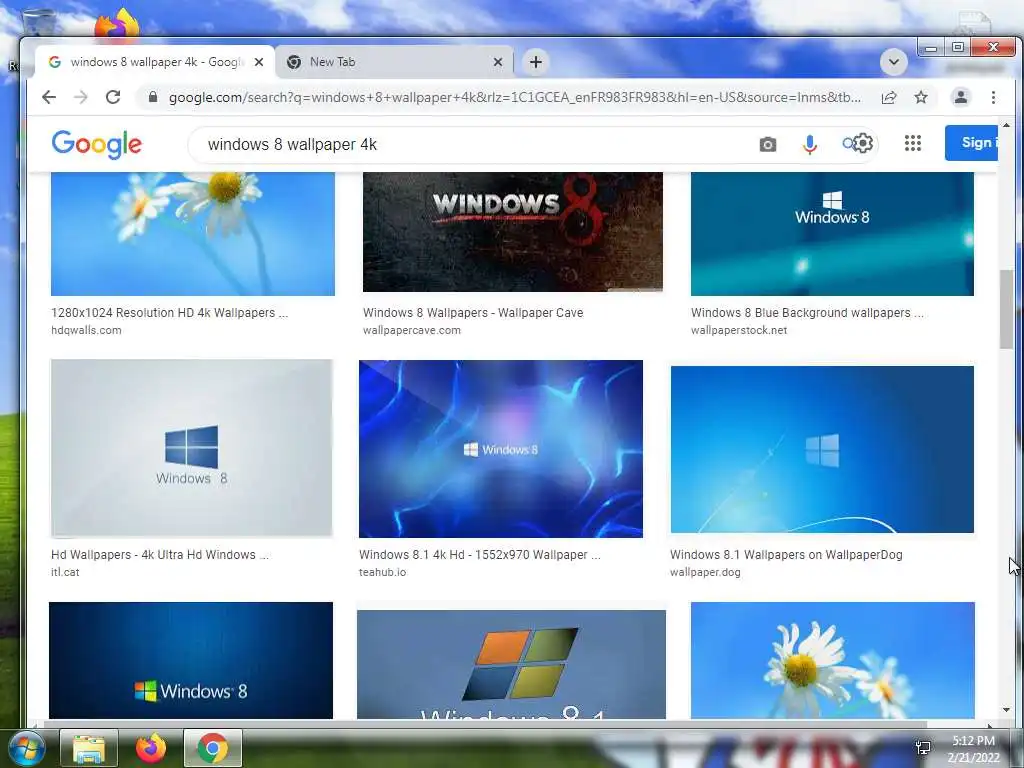Open the grey Windows 8 logo image

click(x=191, y=448)
